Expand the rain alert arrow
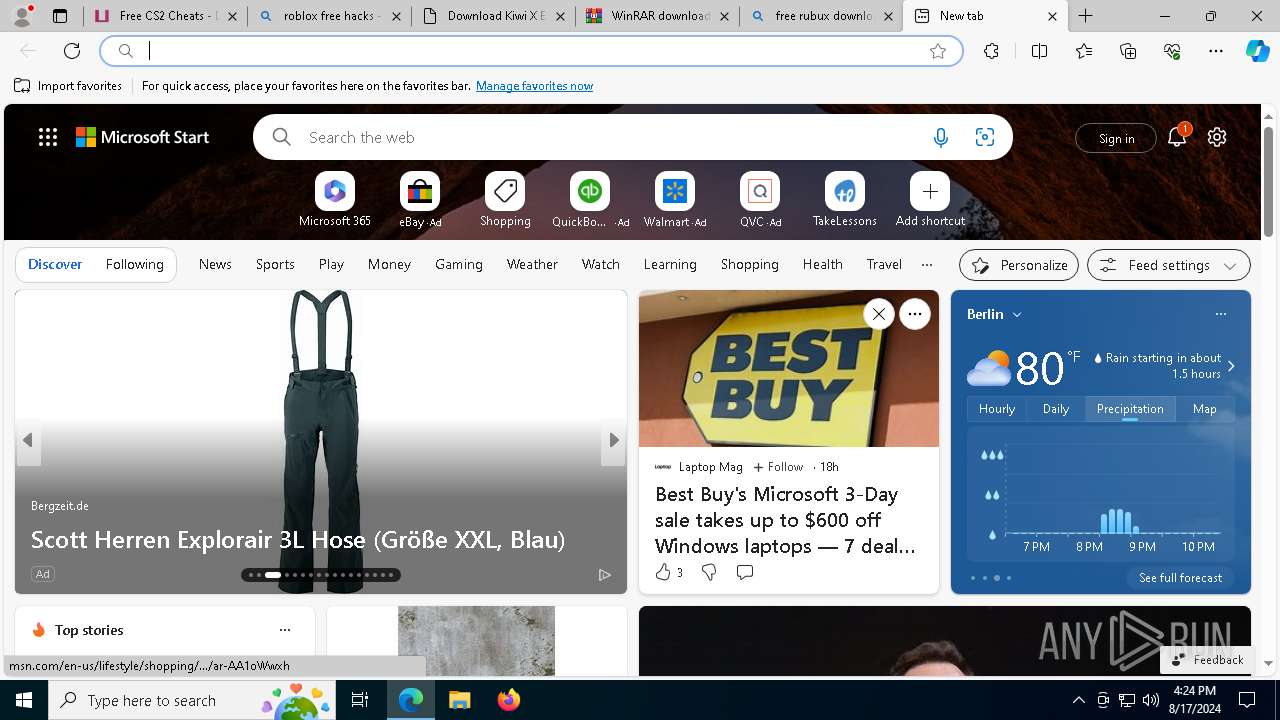The image size is (1280, 720). click(x=1231, y=366)
